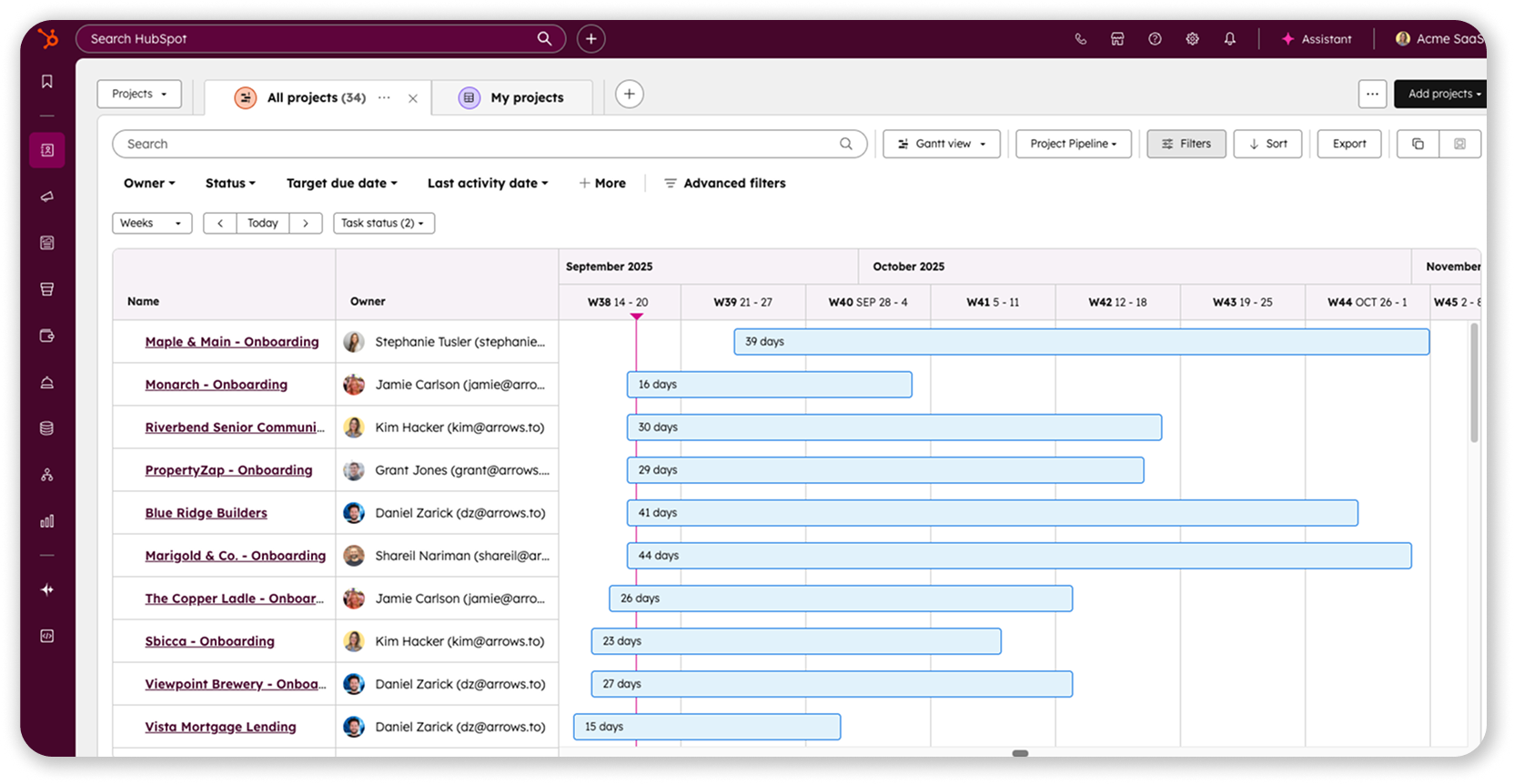Screen dimensions: 1514x784
Task: Click the duplicate-window icon next to Export
Action: click(x=1418, y=144)
